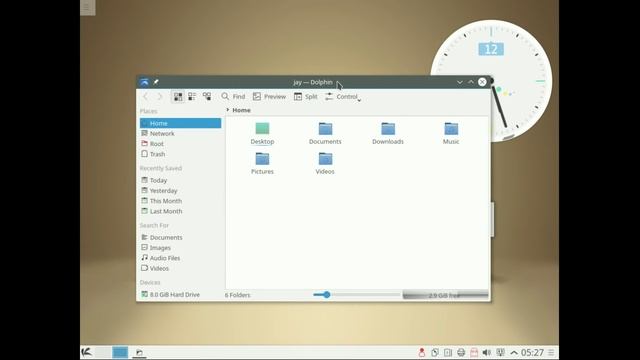Click the Dolphin task entry in taskbar
The width and height of the screenshot is (640, 360).
(139, 352)
